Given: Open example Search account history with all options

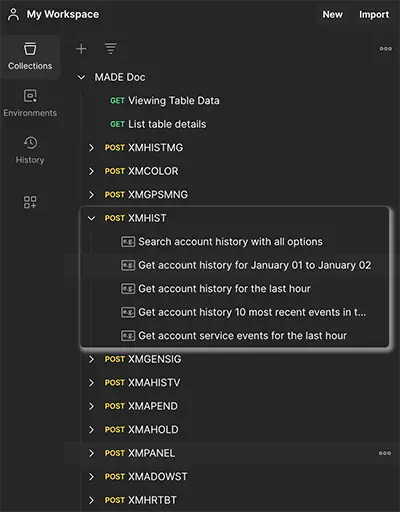Looking at the screenshot, I should pyautogui.click(x=222, y=242).
